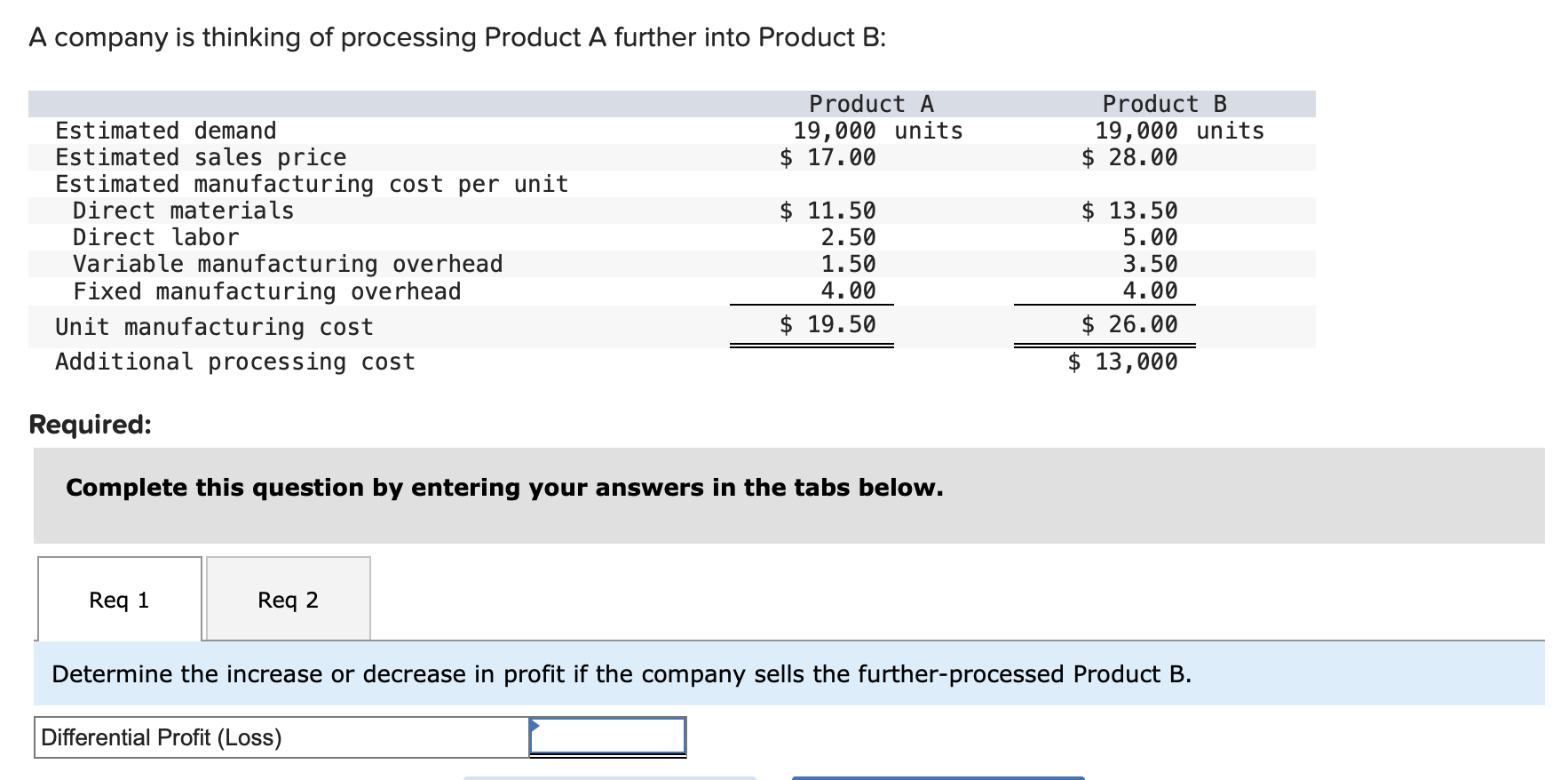Click the Product A column header
This screenshot has width=1568, height=780.
point(871,104)
